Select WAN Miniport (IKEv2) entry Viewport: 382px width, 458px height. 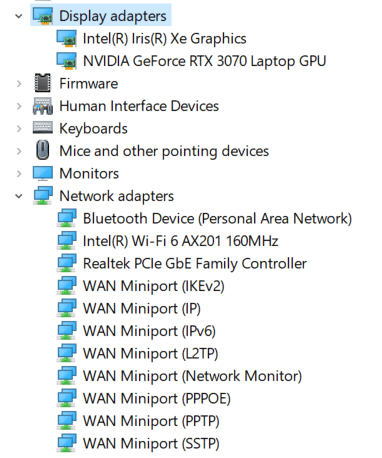coord(154,286)
